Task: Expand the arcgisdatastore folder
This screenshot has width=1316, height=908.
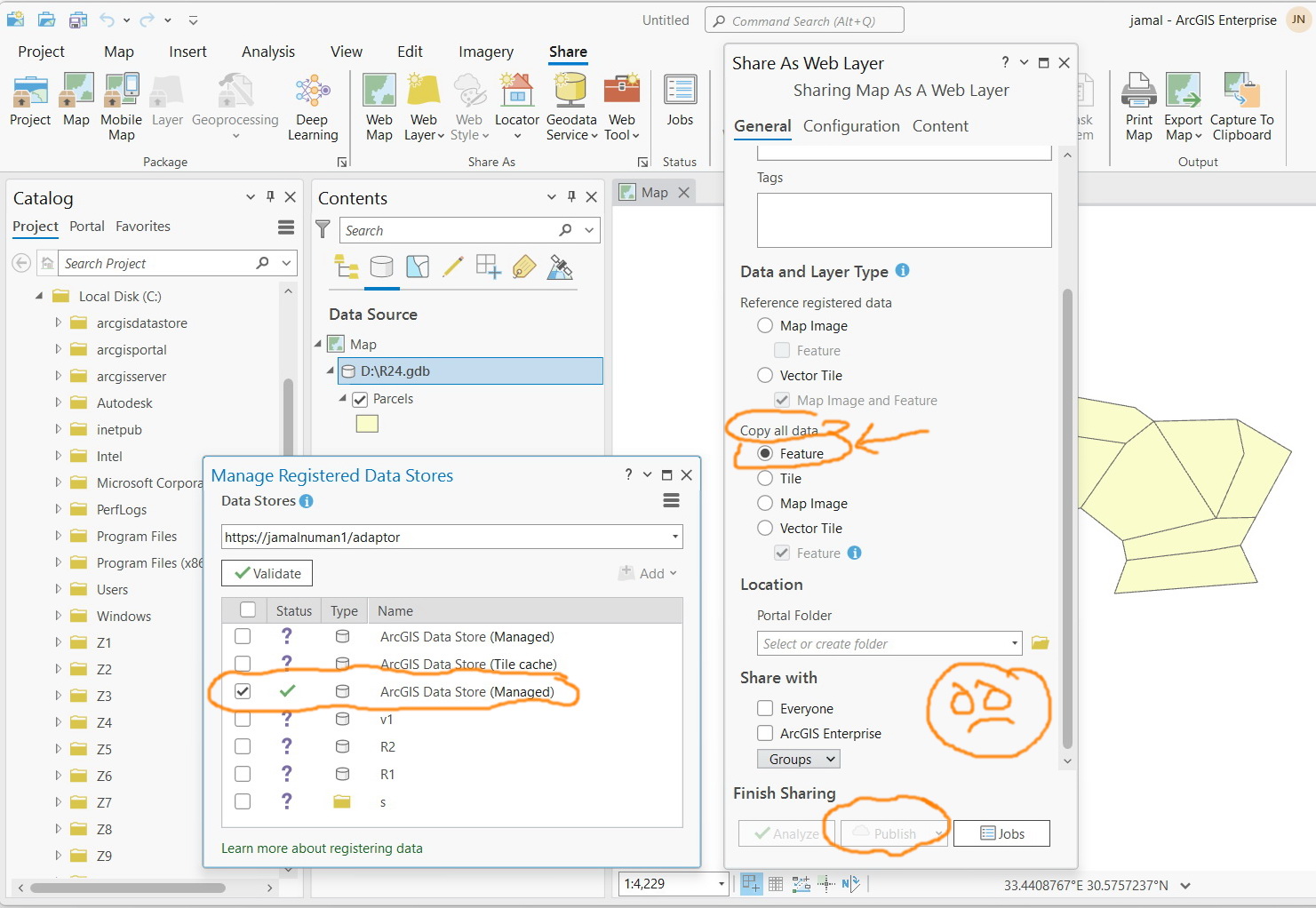Action: coord(59,323)
